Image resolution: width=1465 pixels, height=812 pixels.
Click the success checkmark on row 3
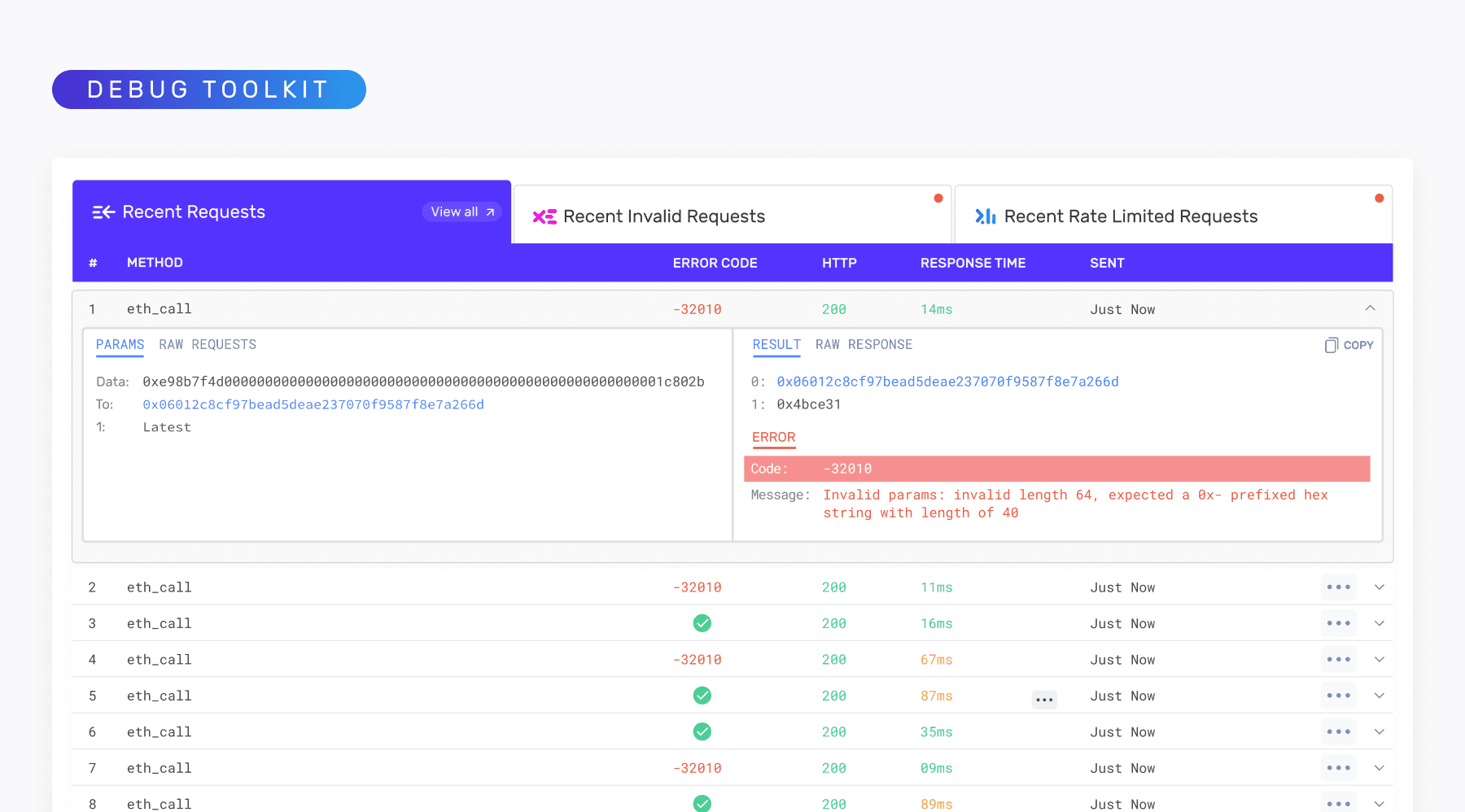(x=702, y=623)
